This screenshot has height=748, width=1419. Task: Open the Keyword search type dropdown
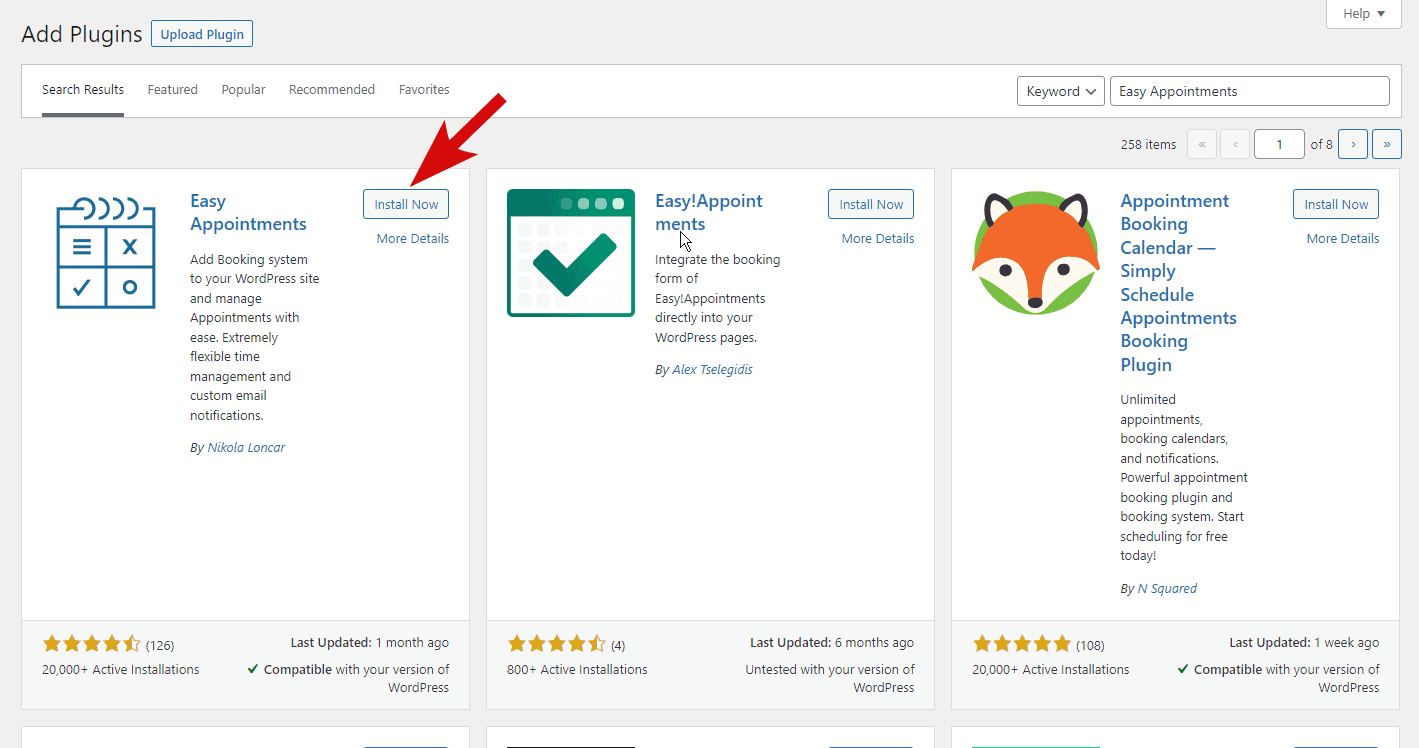(x=1060, y=91)
